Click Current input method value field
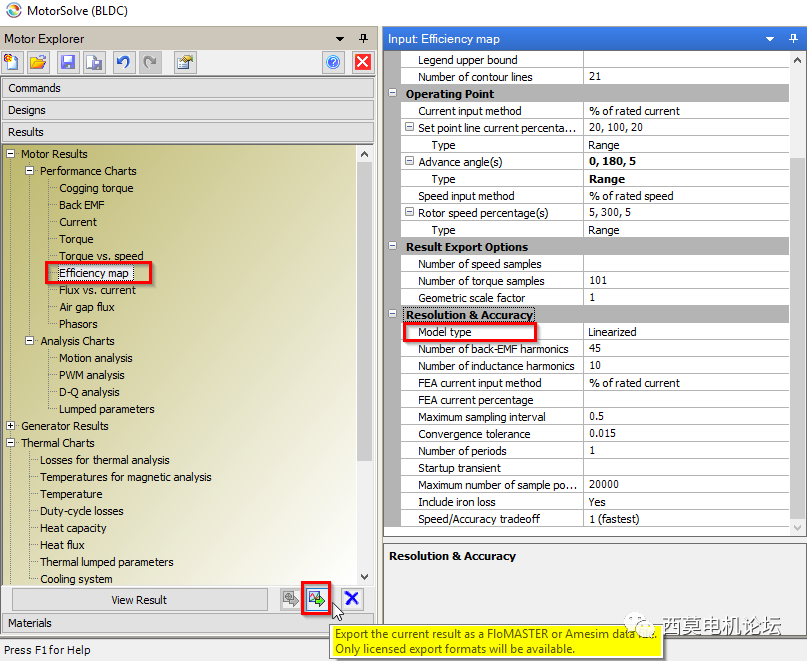 tap(686, 111)
